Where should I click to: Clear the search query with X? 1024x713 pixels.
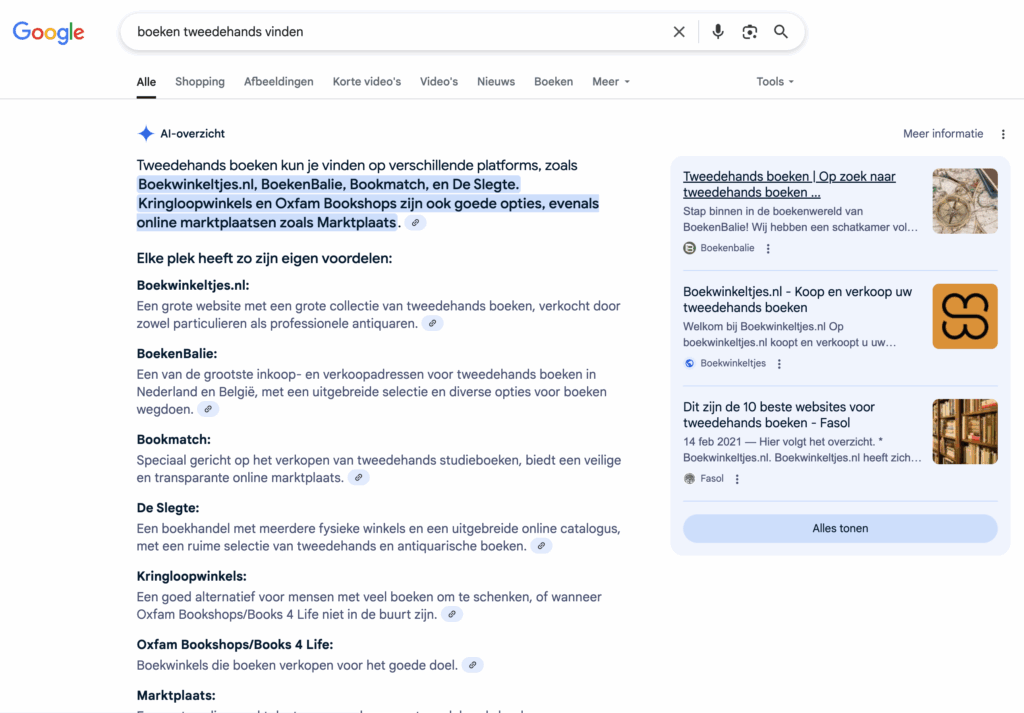[x=679, y=32]
